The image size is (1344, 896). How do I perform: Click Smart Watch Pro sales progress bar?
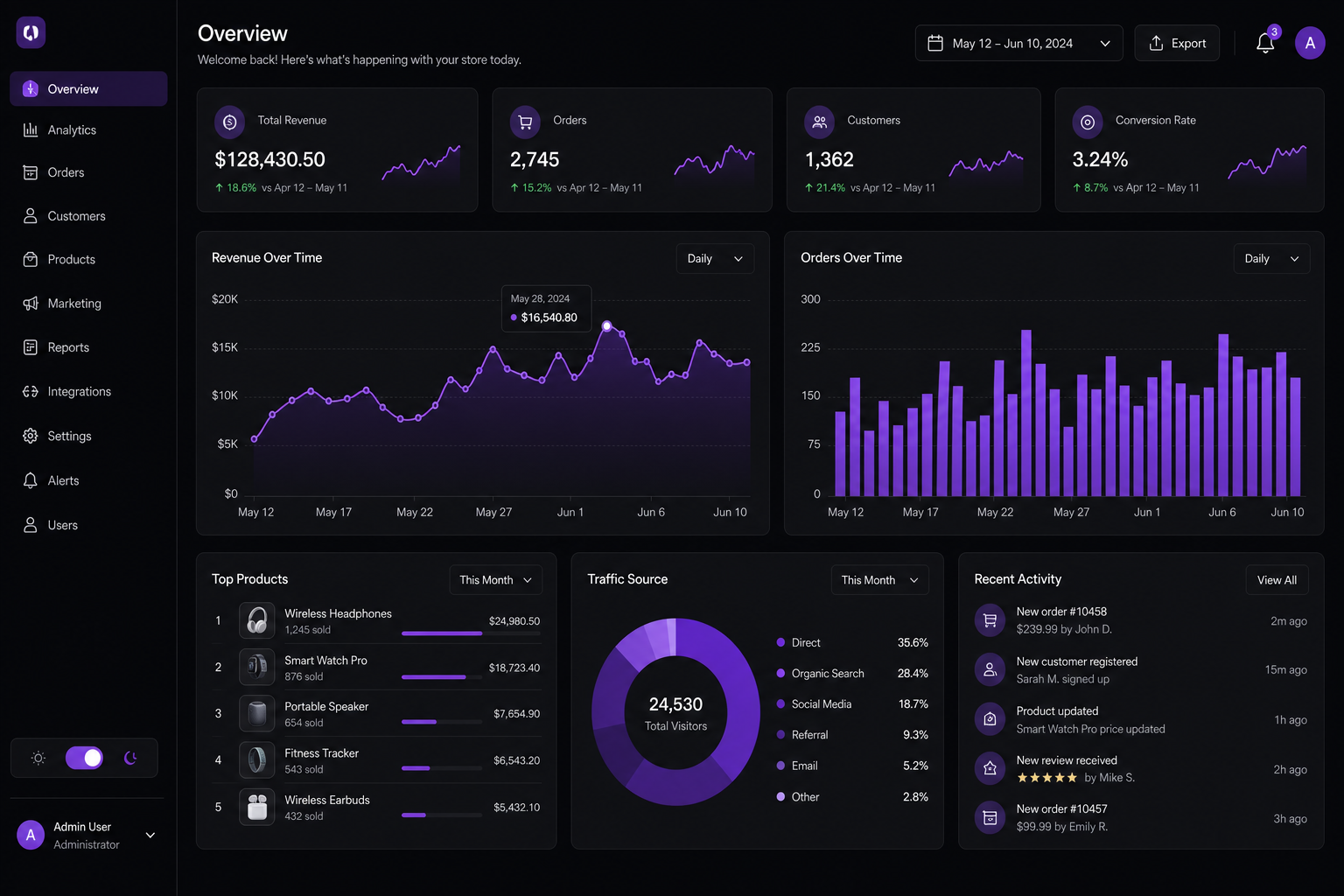click(x=441, y=677)
